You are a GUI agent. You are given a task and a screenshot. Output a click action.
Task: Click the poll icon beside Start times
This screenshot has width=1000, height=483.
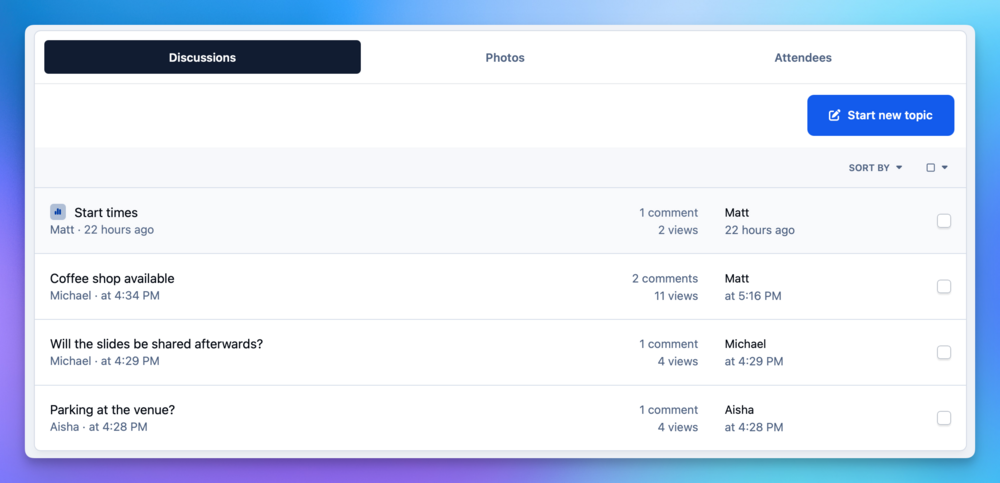coord(58,212)
